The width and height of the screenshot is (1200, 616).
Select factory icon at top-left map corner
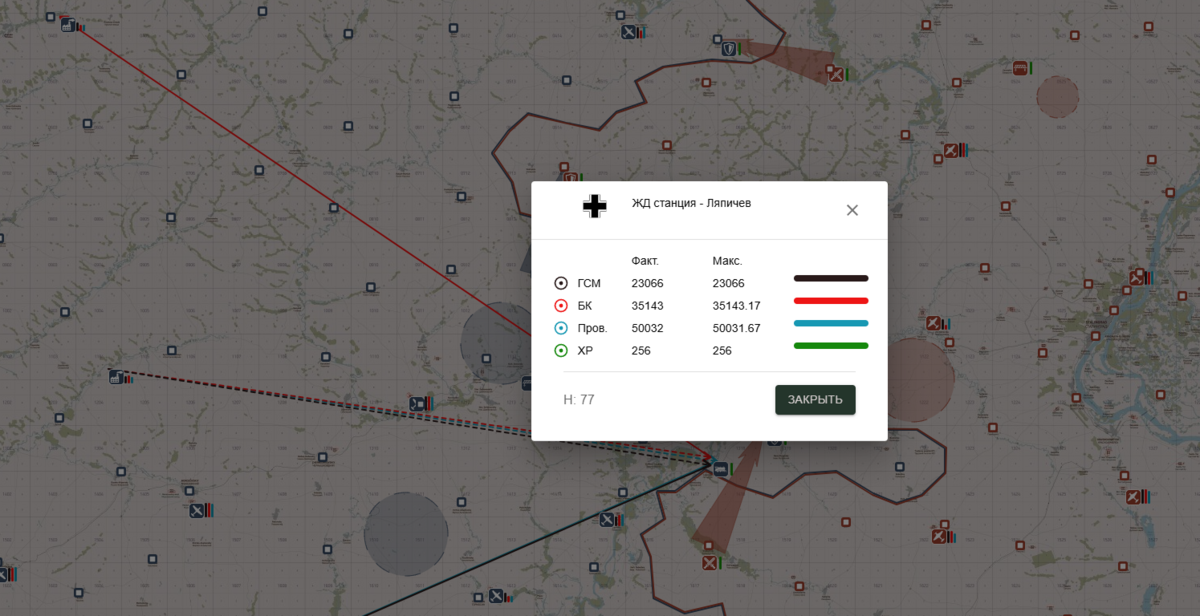pos(67,24)
